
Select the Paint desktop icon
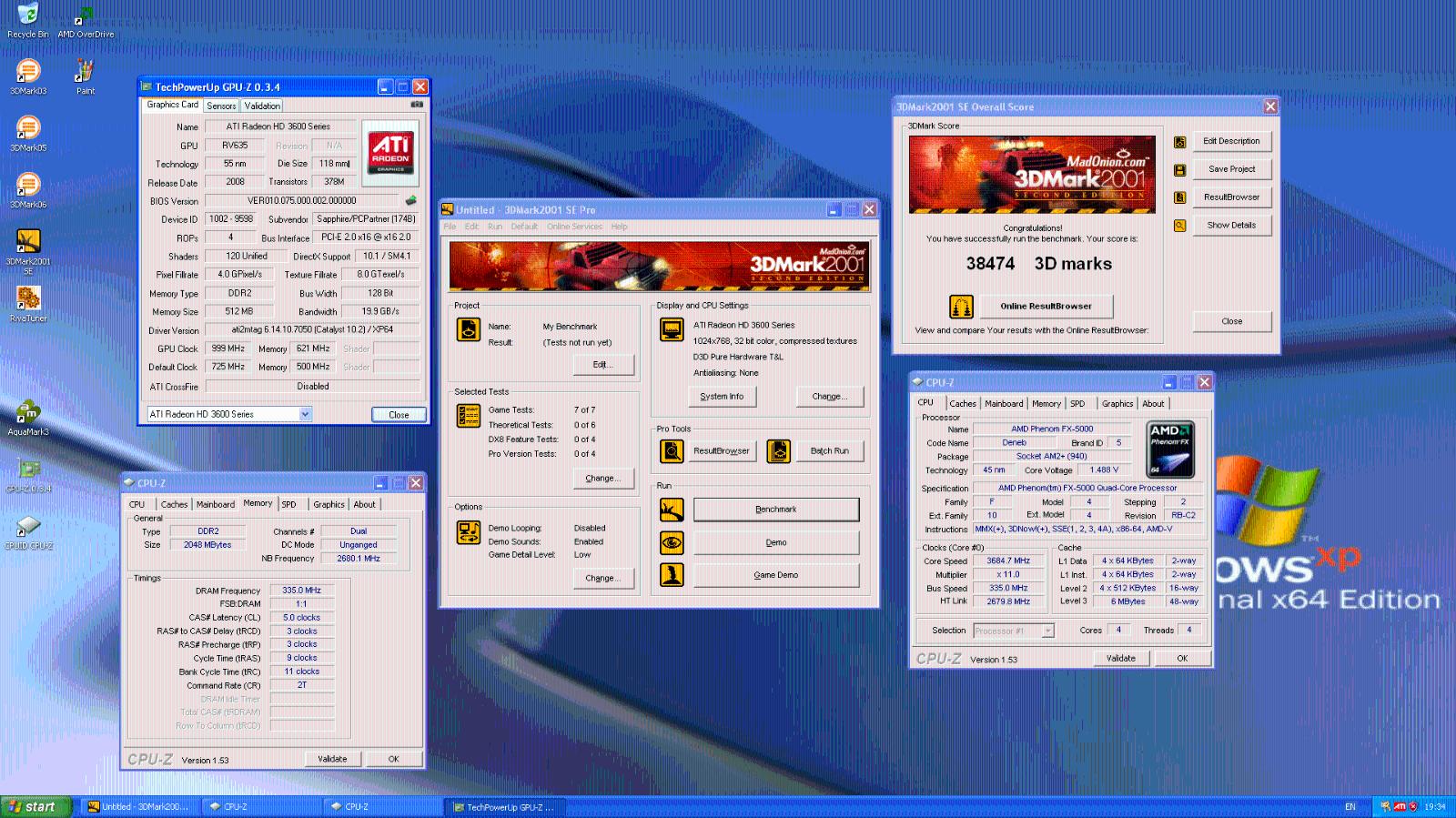(x=85, y=76)
